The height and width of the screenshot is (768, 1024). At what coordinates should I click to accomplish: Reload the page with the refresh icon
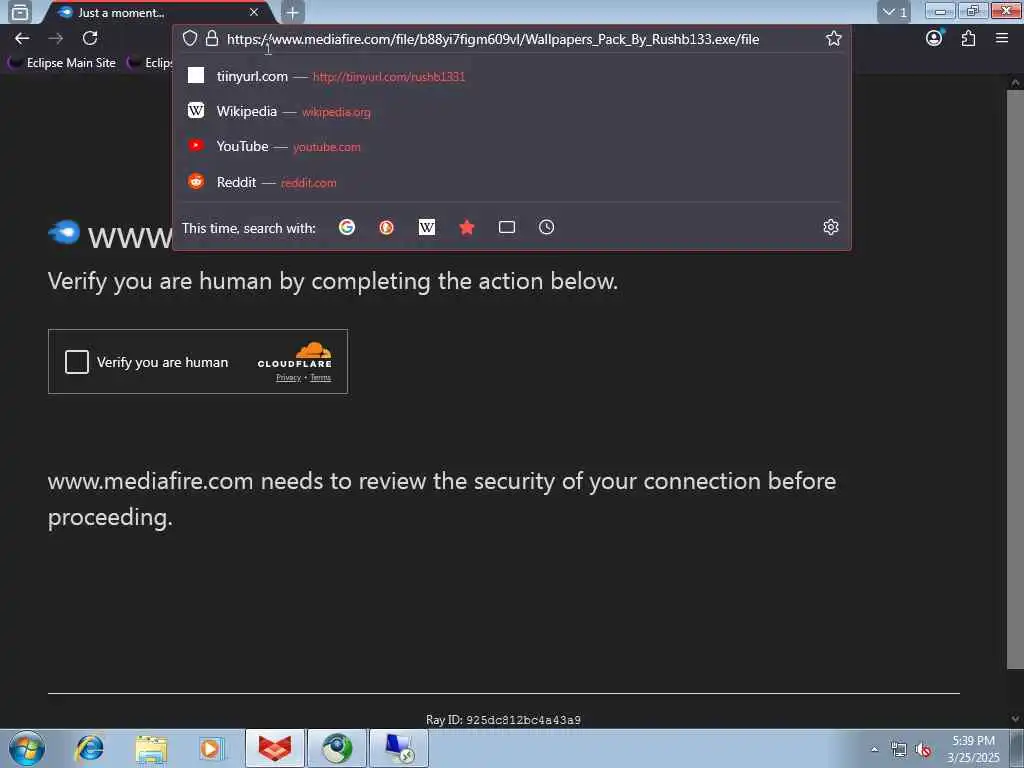click(x=90, y=38)
